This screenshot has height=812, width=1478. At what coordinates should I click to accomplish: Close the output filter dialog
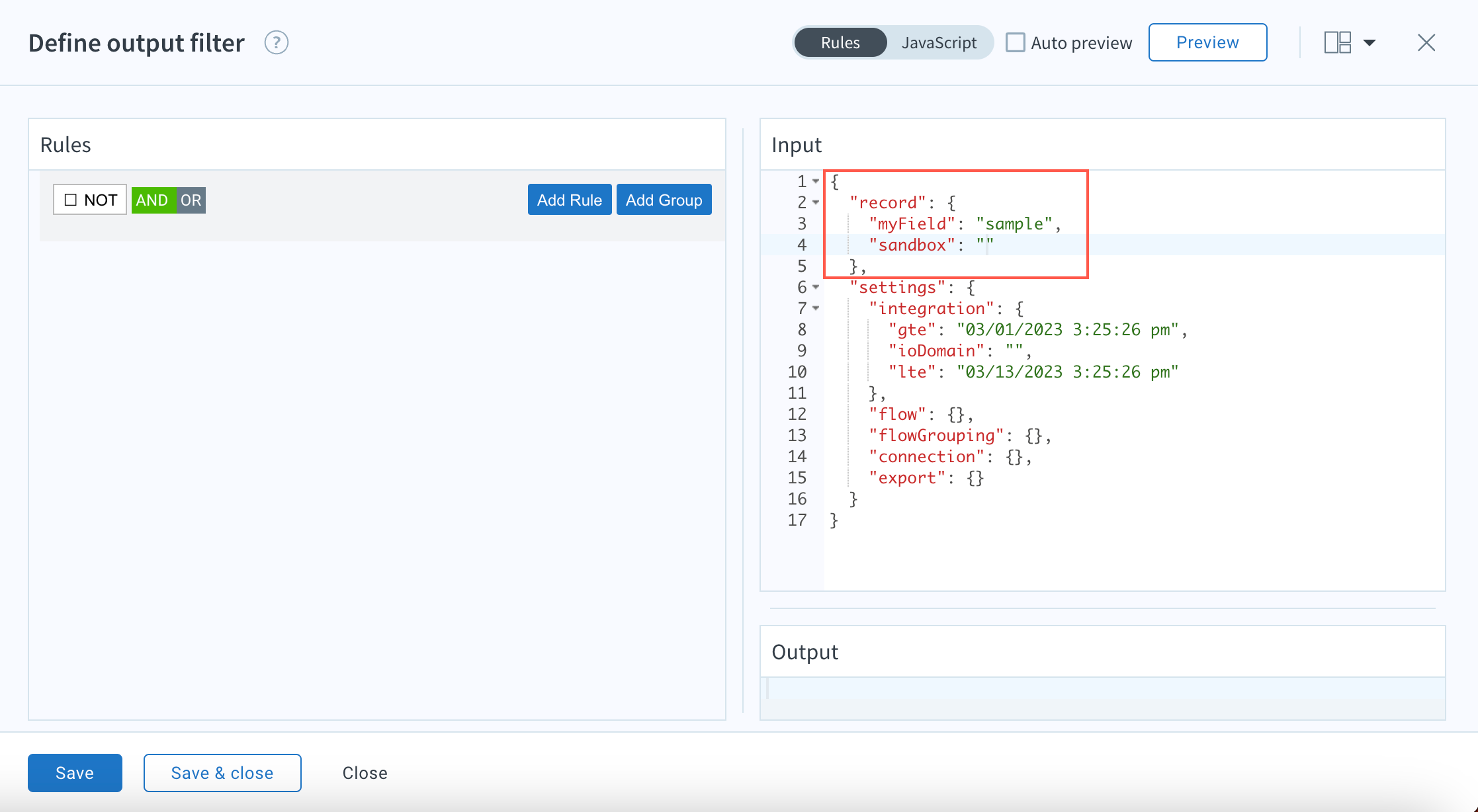[1426, 43]
